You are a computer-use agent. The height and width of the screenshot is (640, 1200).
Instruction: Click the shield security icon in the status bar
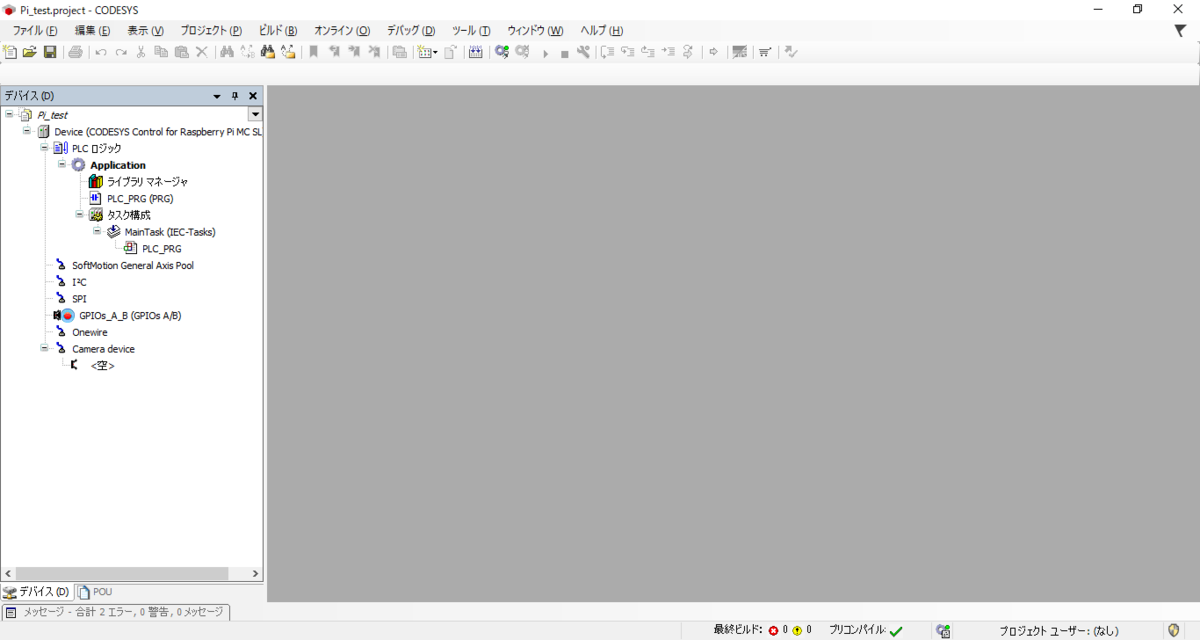(x=1174, y=630)
